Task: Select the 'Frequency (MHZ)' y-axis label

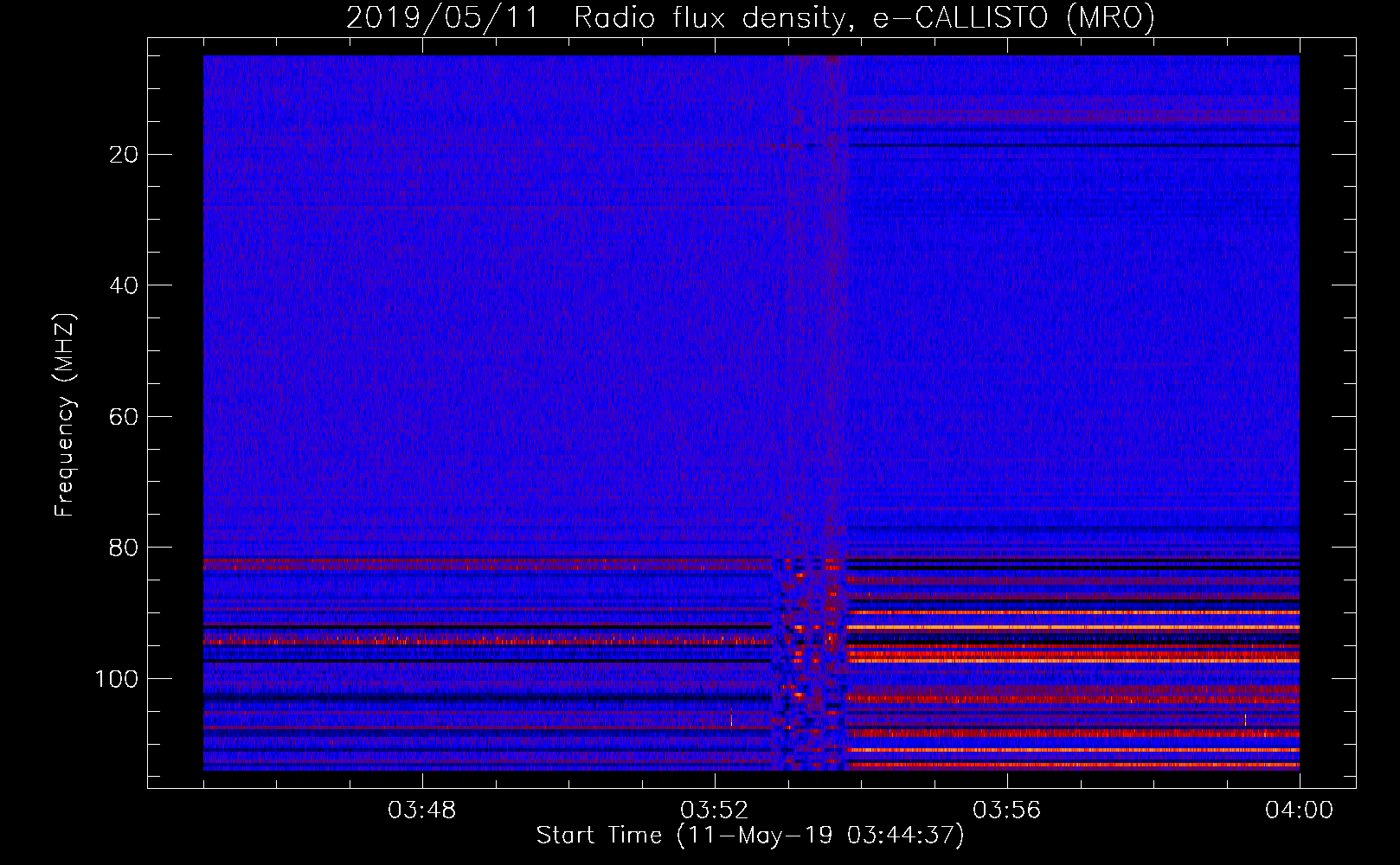Action: (x=65, y=415)
